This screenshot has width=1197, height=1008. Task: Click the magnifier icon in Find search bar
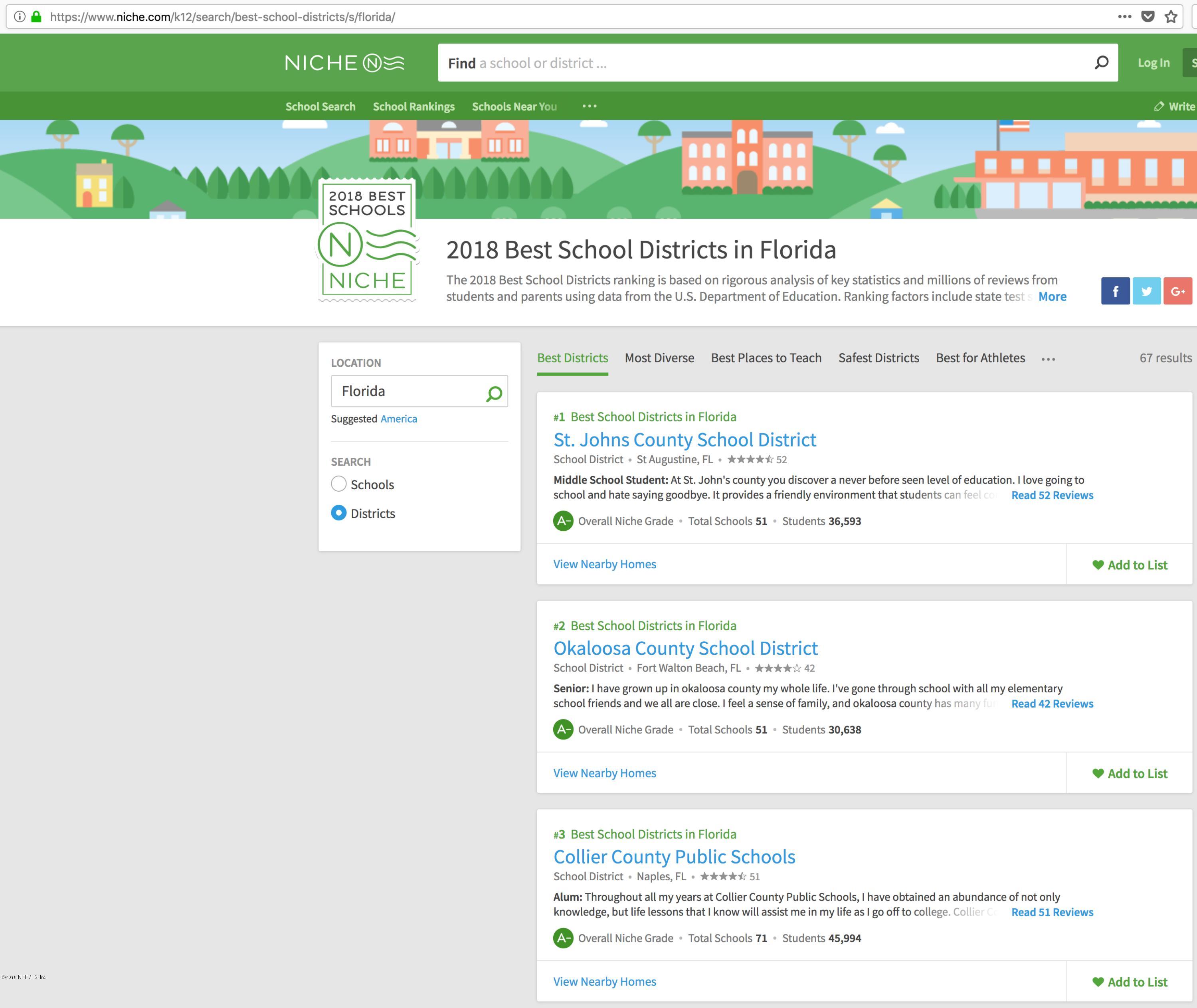coord(1101,63)
